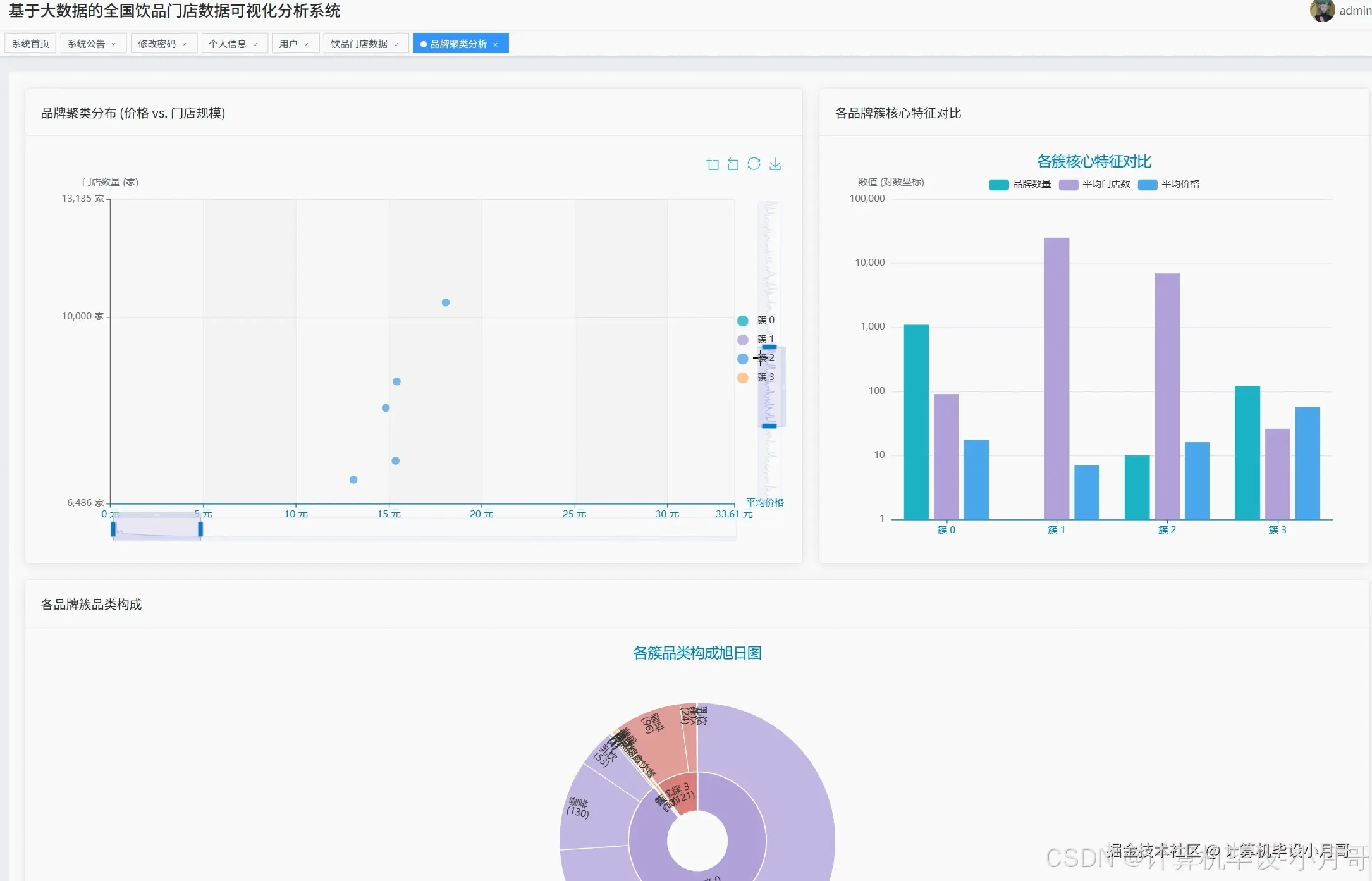Download scatter chart as image

click(x=775, y=164)
